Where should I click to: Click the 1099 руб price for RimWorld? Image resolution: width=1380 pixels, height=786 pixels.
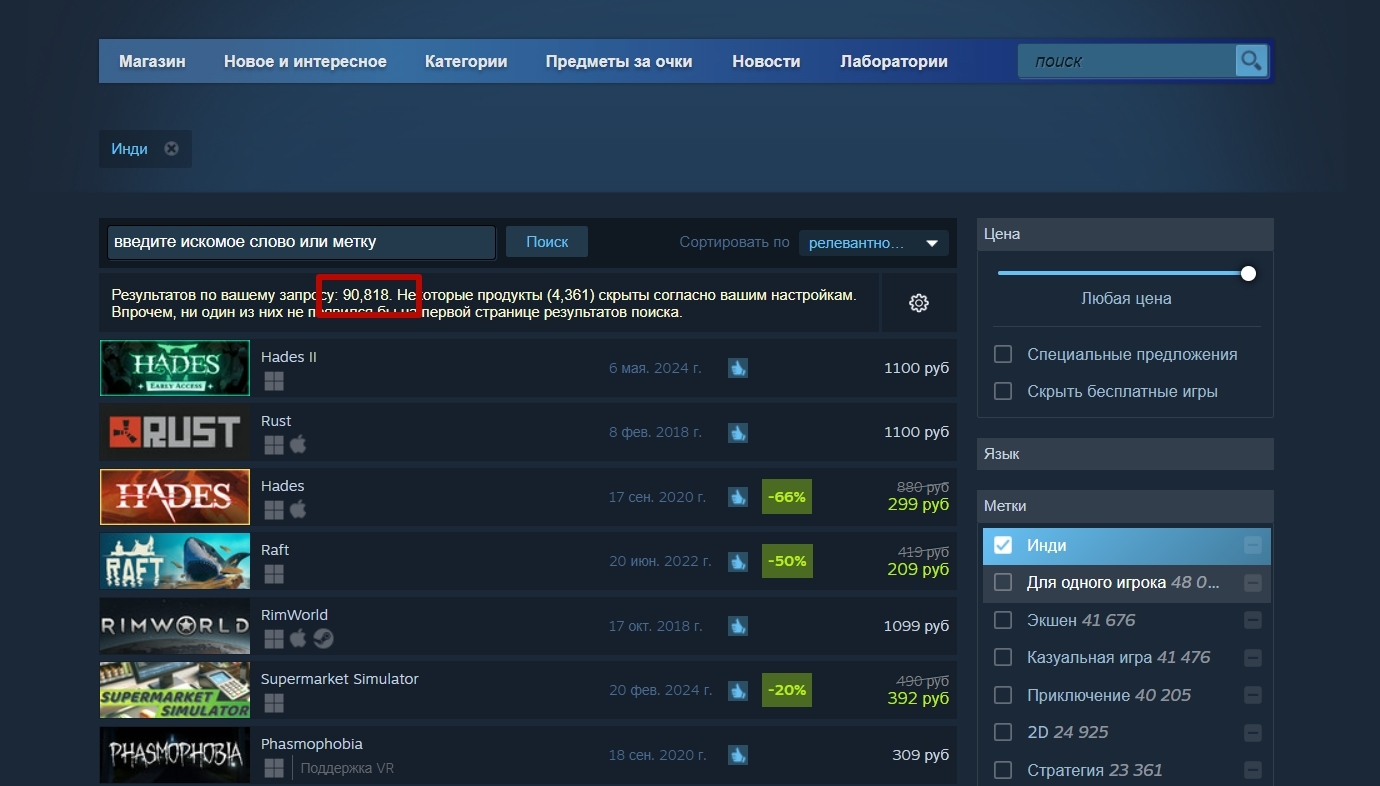[916, 626]
